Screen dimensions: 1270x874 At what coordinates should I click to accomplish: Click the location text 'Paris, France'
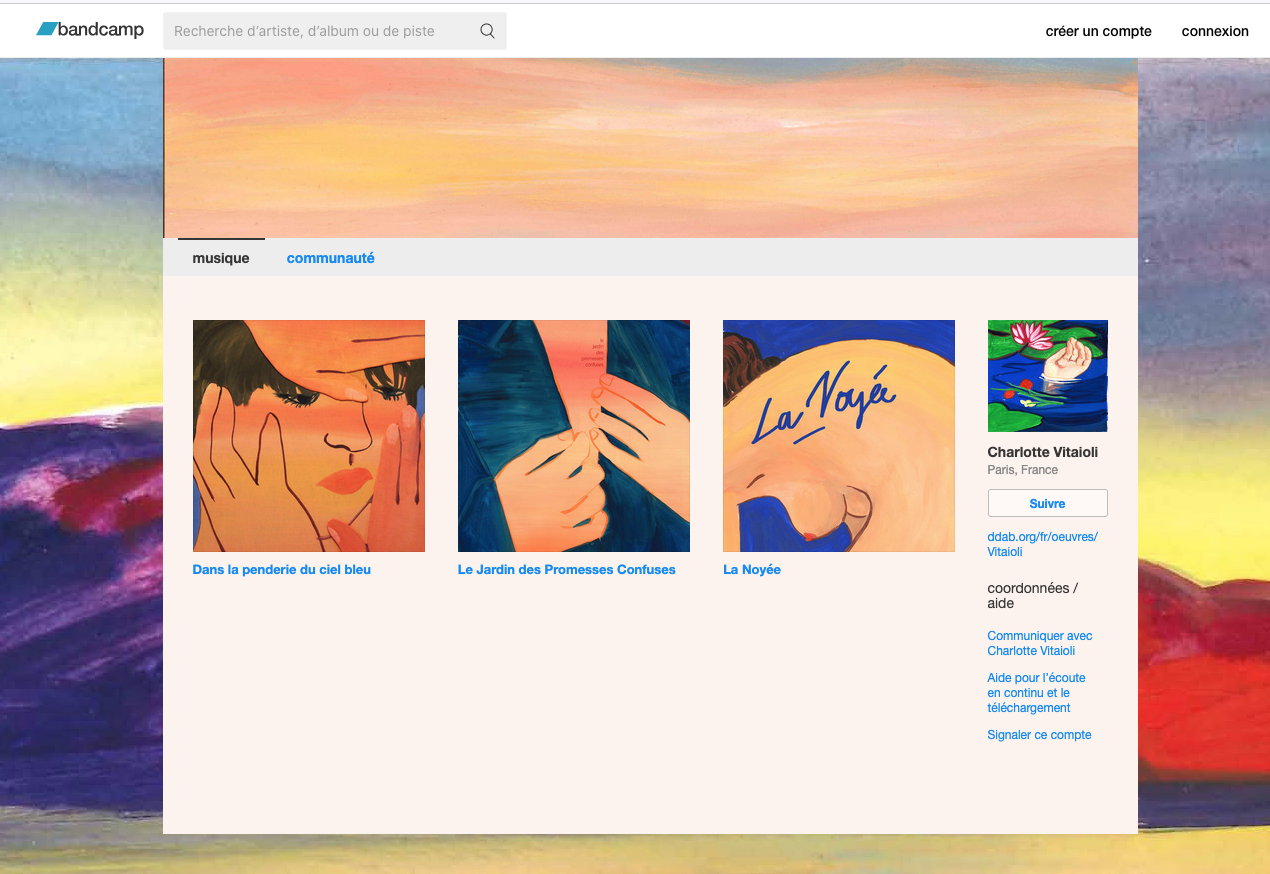click(1023, 470)
